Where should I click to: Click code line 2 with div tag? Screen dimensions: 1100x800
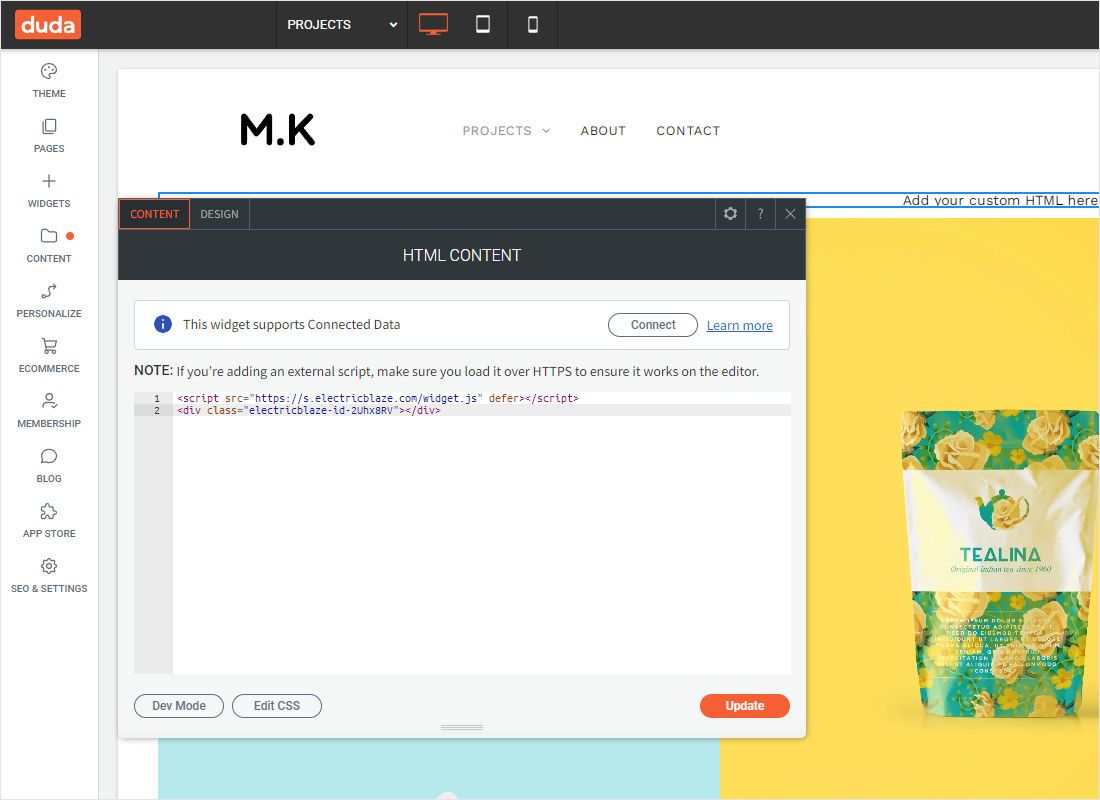[309, 411]
